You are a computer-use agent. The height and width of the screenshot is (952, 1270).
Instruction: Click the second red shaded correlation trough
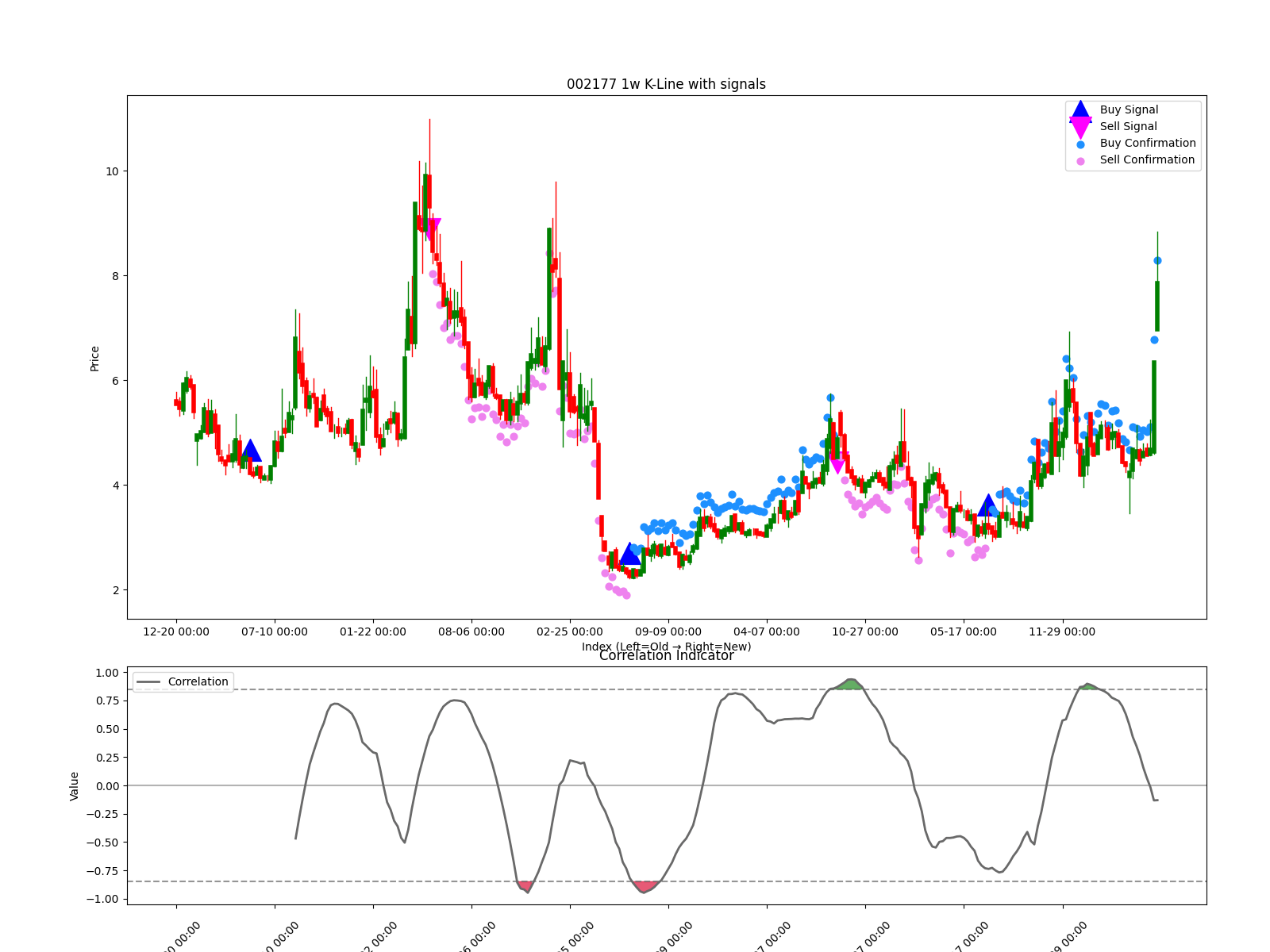[645, 886]
